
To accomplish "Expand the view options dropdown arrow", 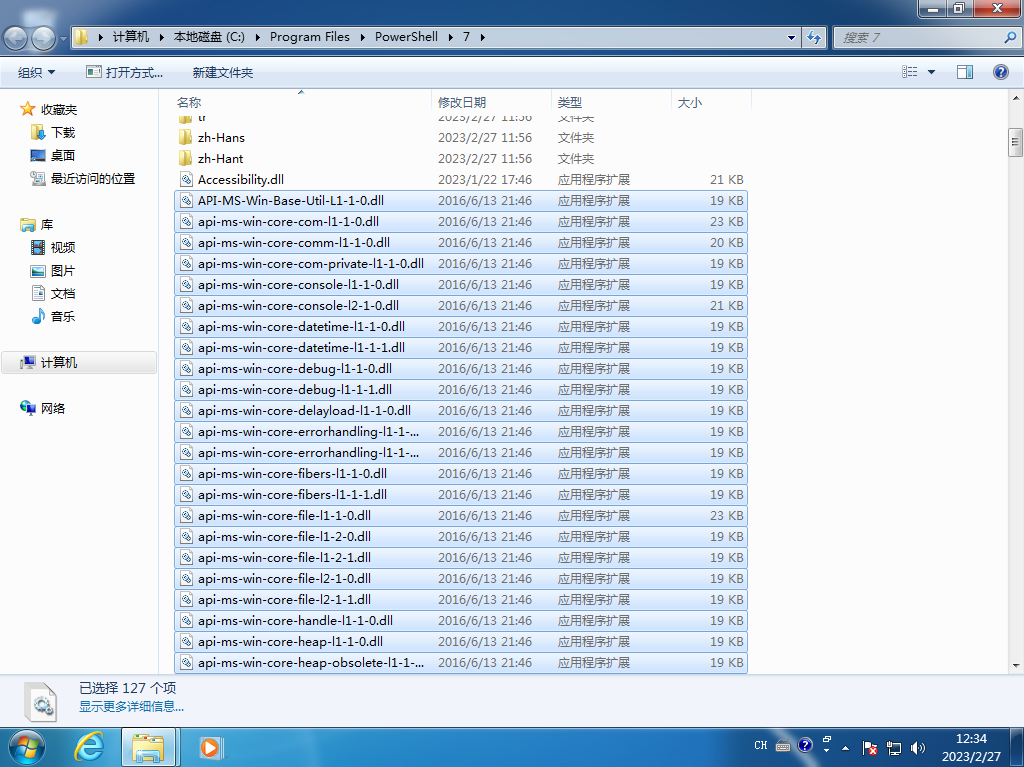I will pyautogui.click(x=931, y=72).
